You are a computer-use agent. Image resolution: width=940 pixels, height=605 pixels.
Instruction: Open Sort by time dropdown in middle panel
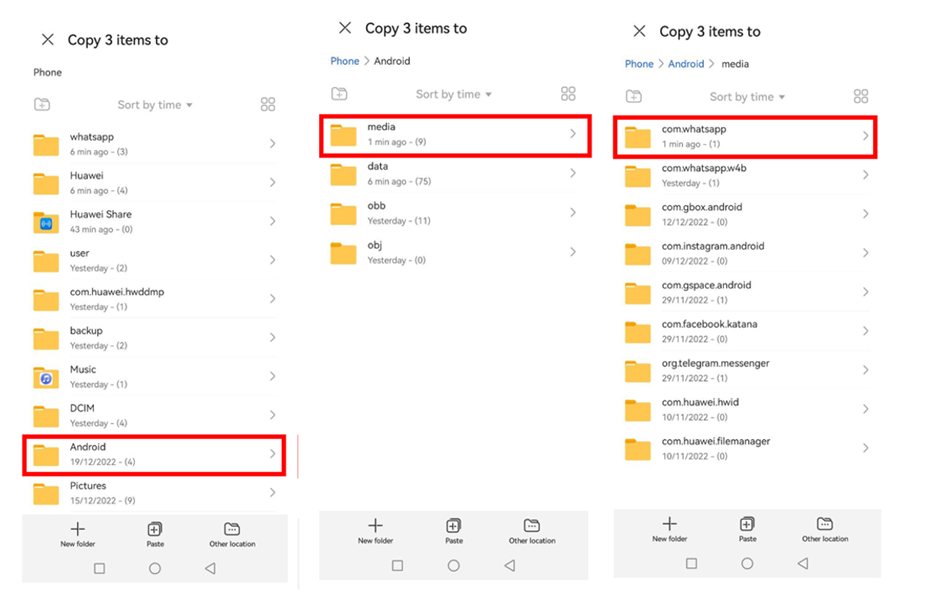[x=454, y=94]
